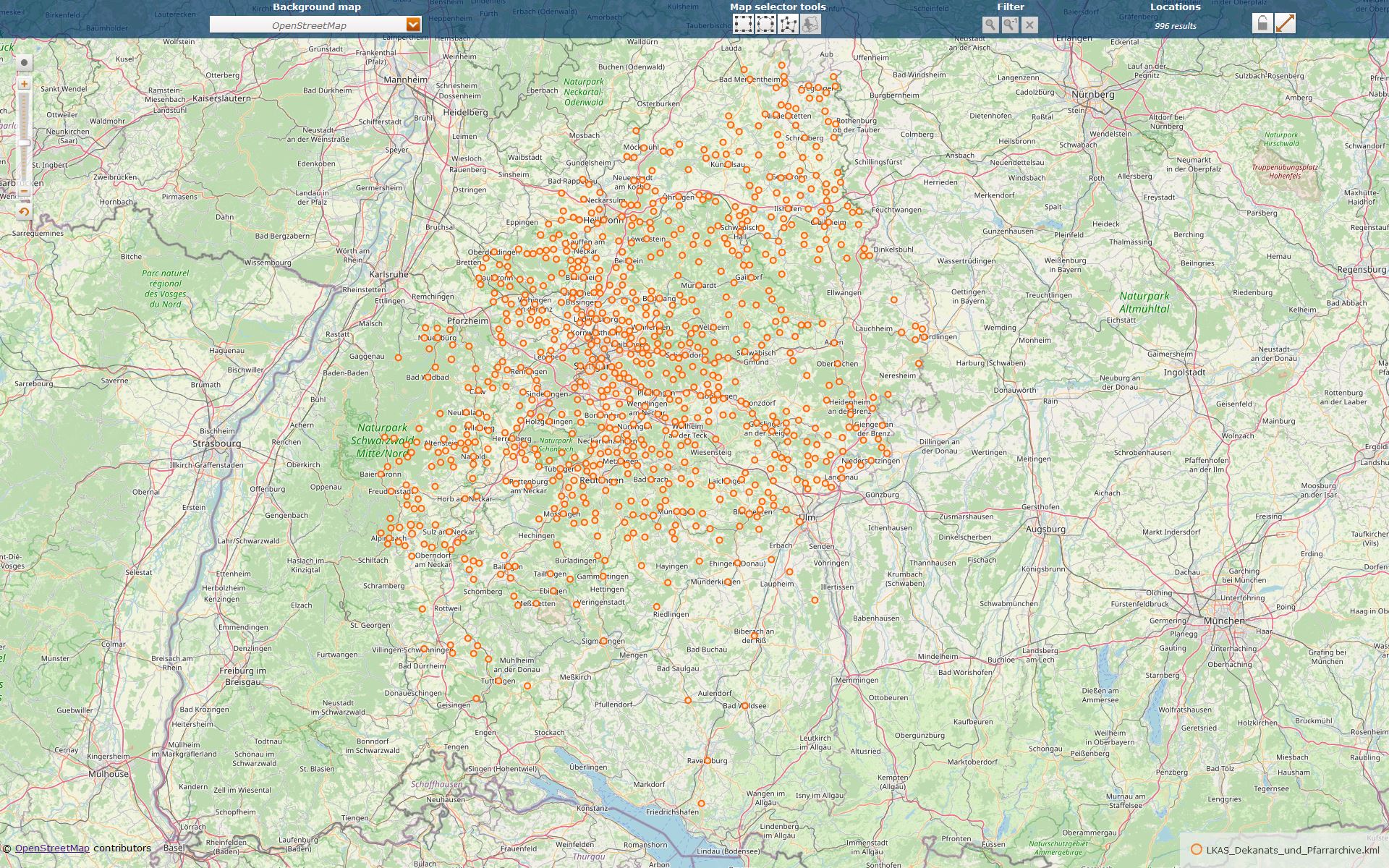Click the 996 results locations text

click(1175, 26)
